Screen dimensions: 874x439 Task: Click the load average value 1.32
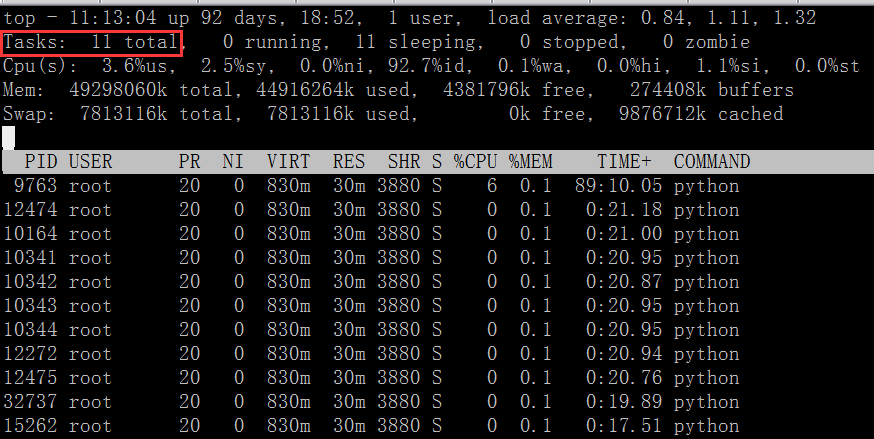794,18
